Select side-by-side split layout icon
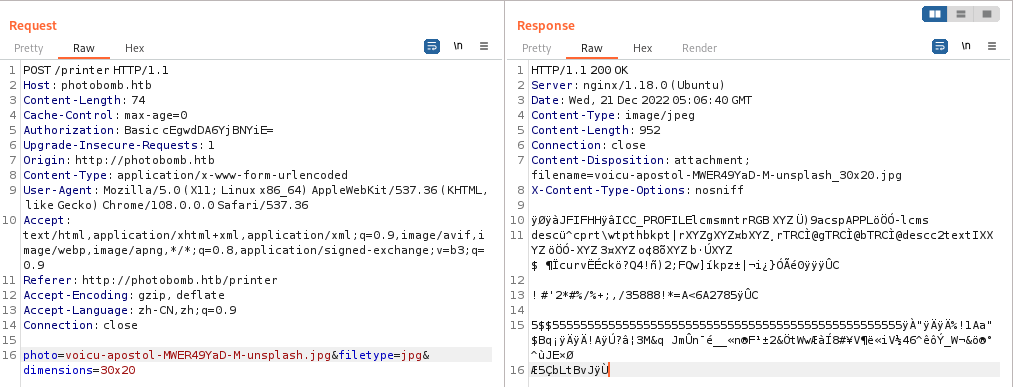 [x=935, y=14]
